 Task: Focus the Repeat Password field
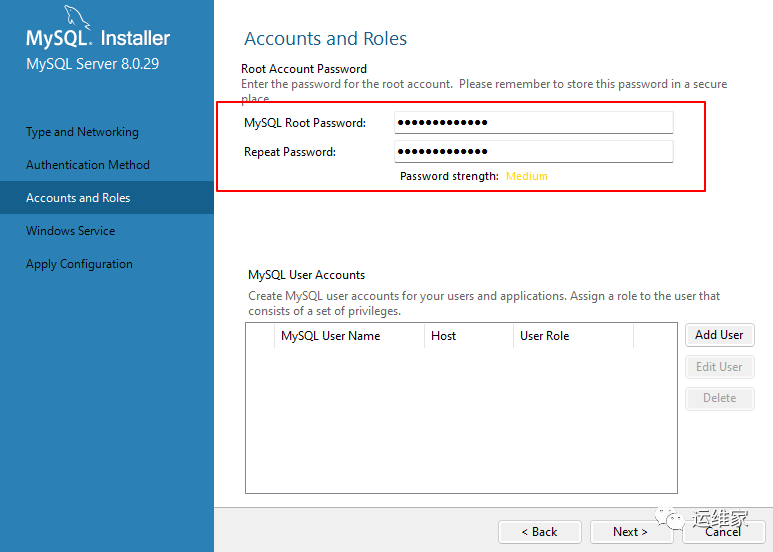pos(533,151)
